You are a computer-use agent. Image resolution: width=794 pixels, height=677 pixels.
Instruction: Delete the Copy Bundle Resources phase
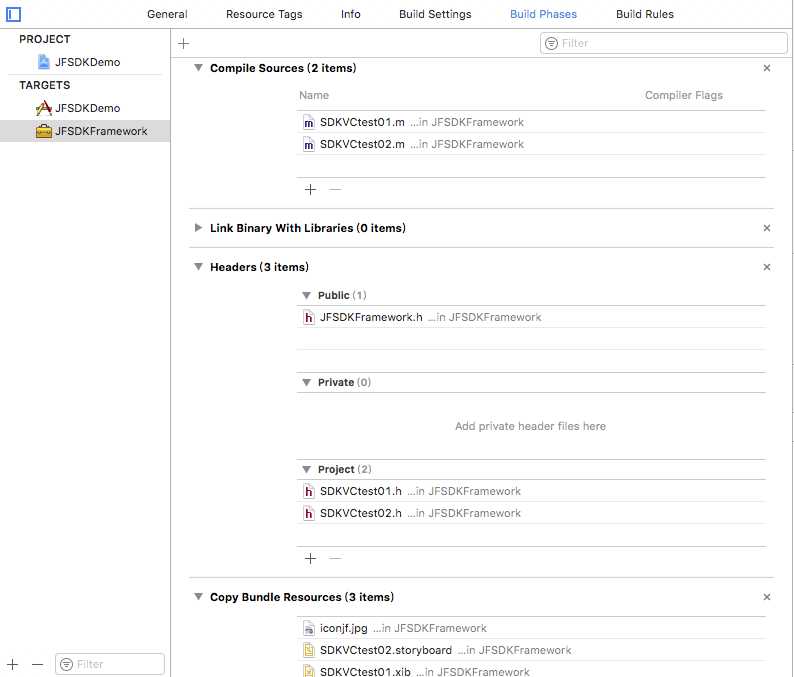(767, 597)
